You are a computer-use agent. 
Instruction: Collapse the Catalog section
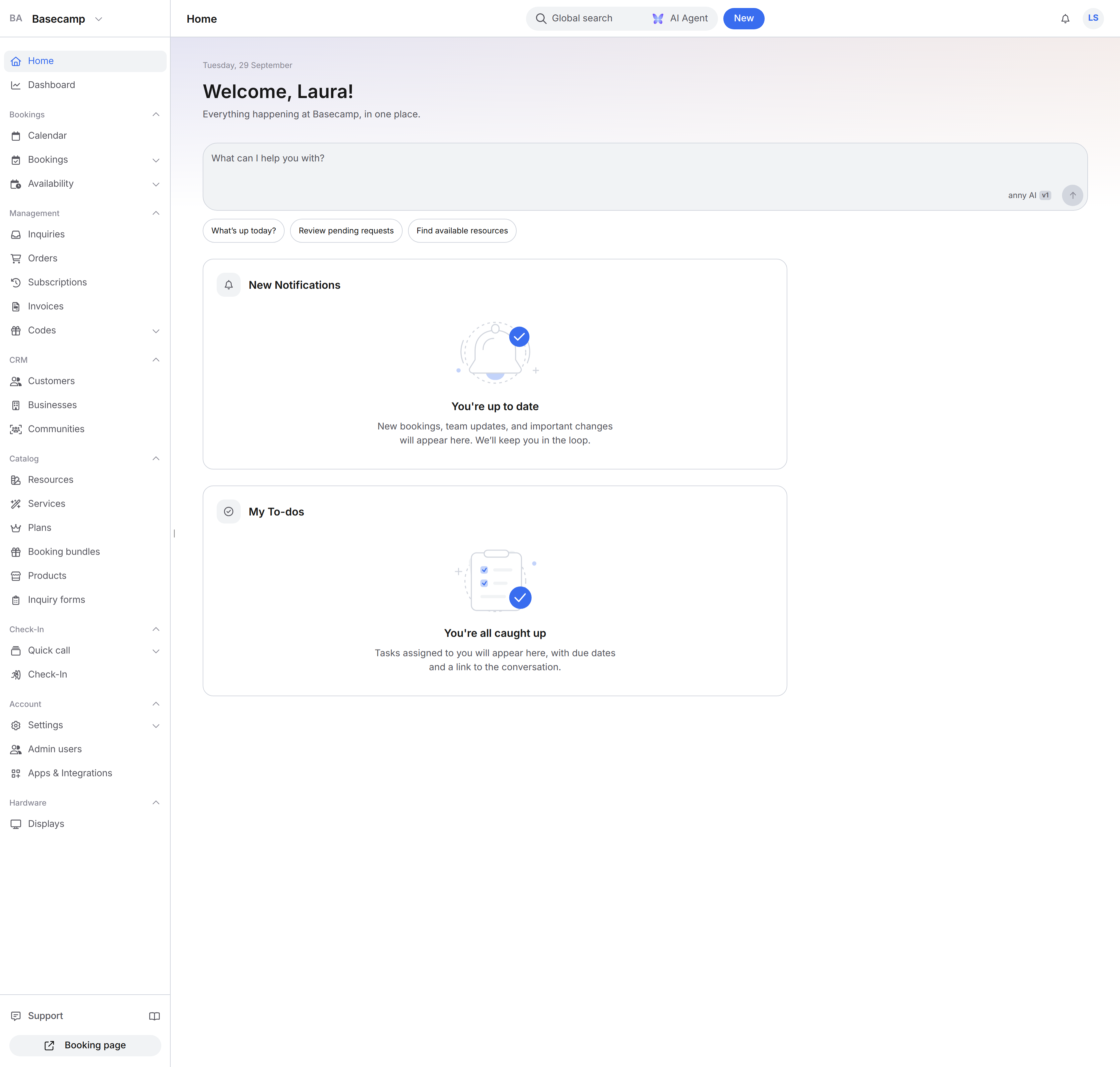[x=156, y=458]
